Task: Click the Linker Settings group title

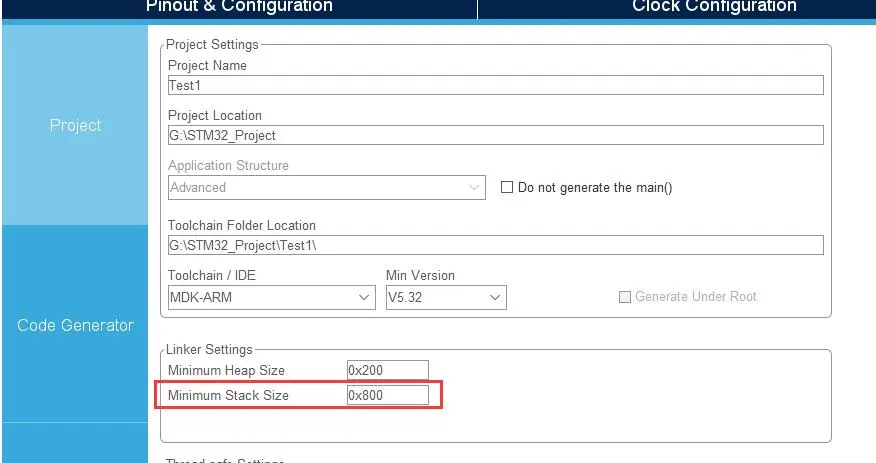Action: pos(208,349)
